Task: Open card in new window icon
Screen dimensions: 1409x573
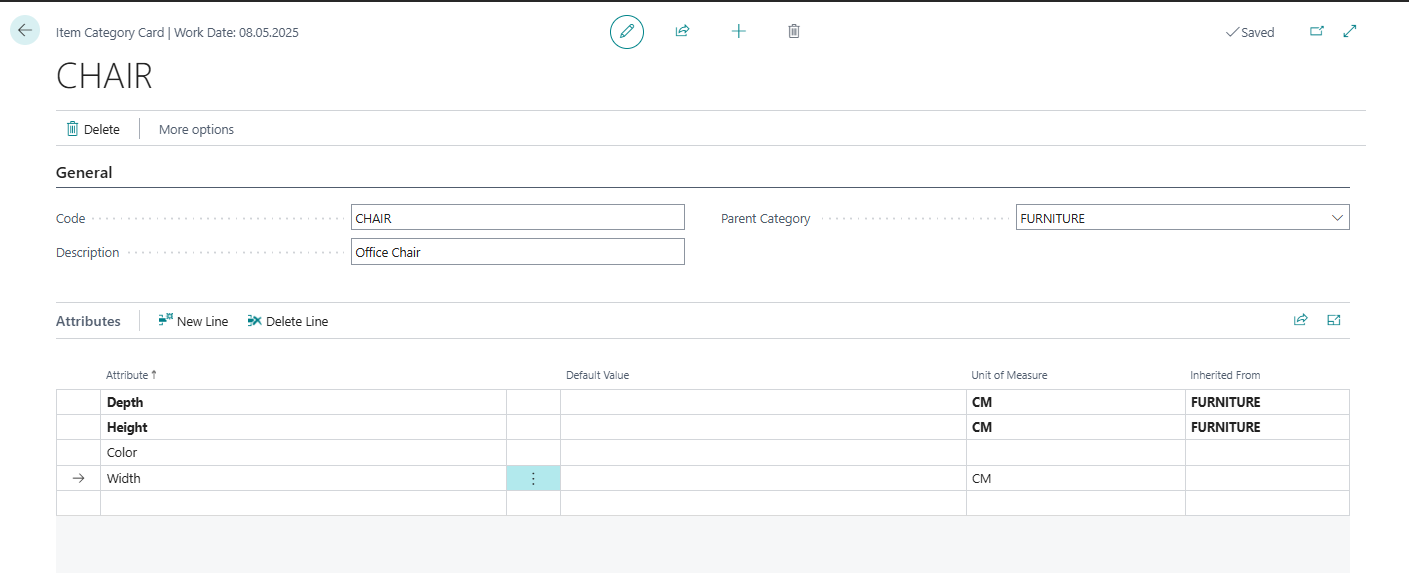Action: coord(1317,32)
